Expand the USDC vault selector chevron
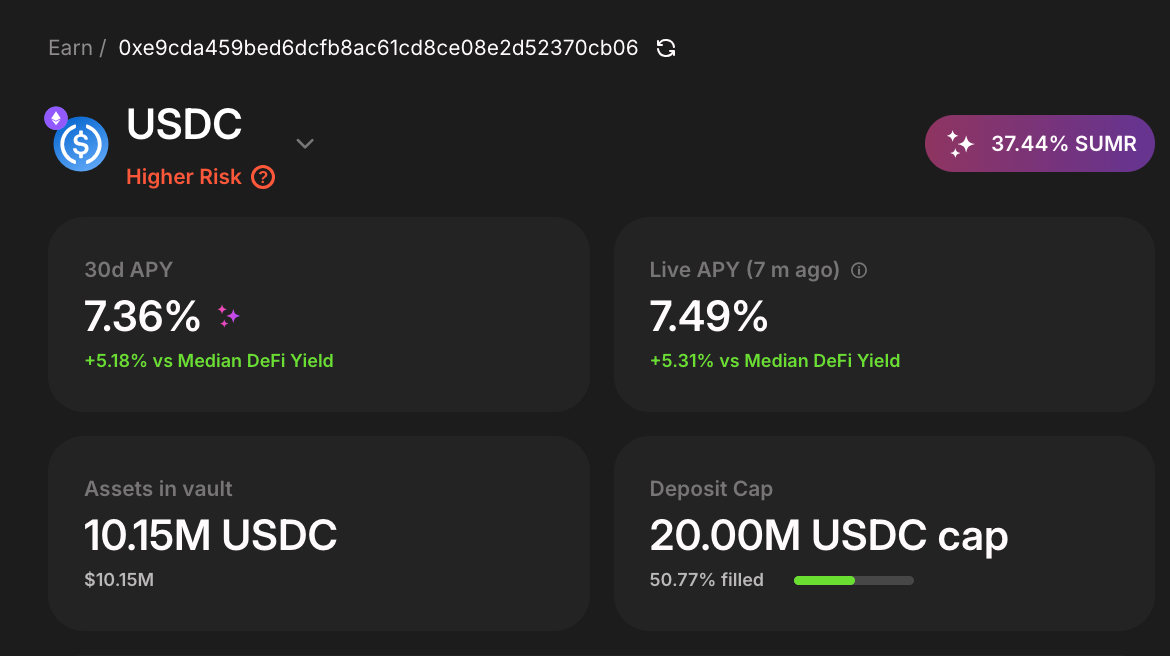Screen dimensions: 1170x656 coord(304,143)
